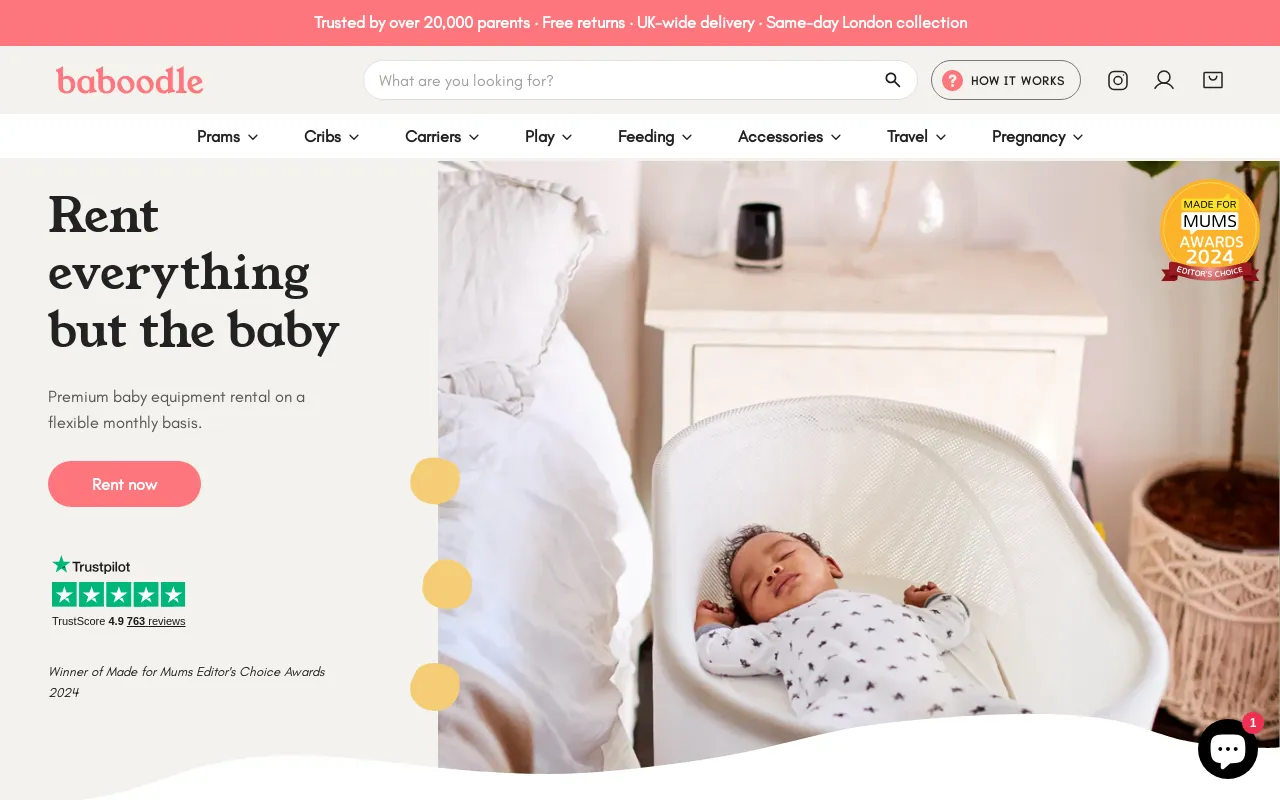Image resolution: width=1280 pixels, height=800 pixels.
Task: View the shopping cart icon
Action: [1213, 80]
